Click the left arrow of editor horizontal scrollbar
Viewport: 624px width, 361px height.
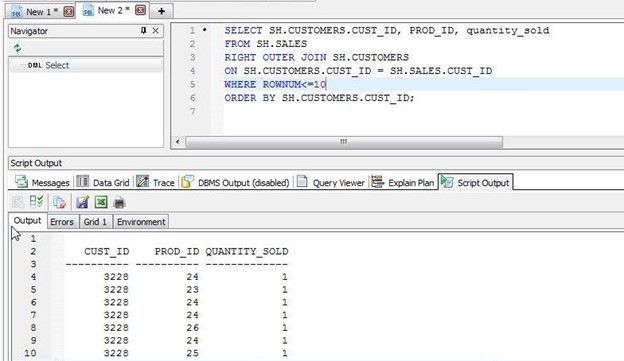coord(177,141)
